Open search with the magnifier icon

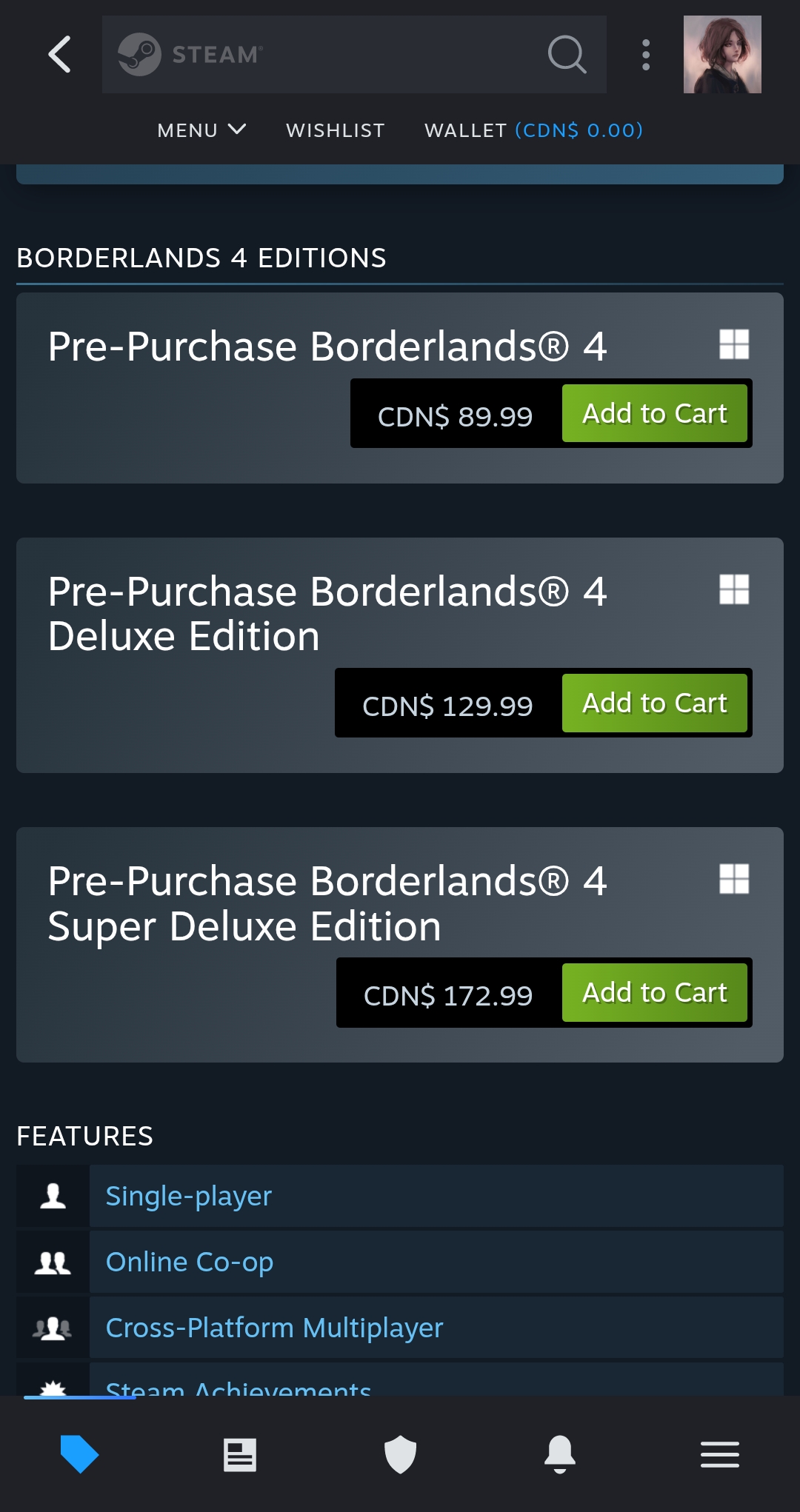(x=567, y=54)
